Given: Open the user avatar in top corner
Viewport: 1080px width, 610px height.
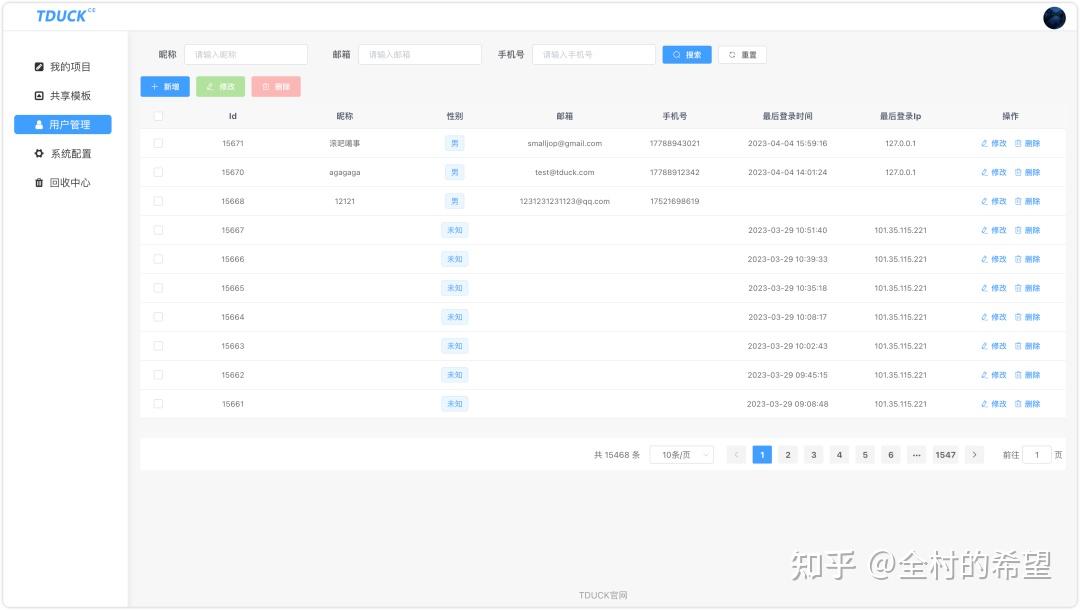Looking at the screenshot, I should click(1054, 17).
